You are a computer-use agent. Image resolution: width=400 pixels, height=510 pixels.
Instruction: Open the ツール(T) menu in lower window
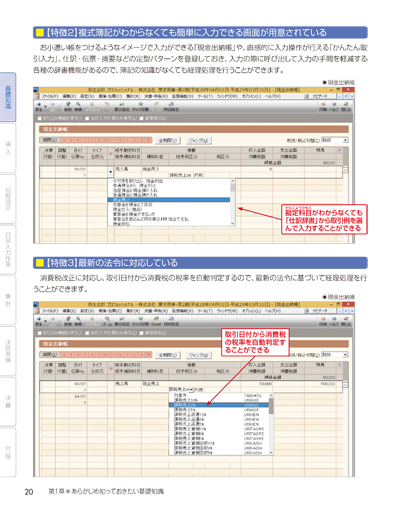pyautogui.click(x=205, y=311)
